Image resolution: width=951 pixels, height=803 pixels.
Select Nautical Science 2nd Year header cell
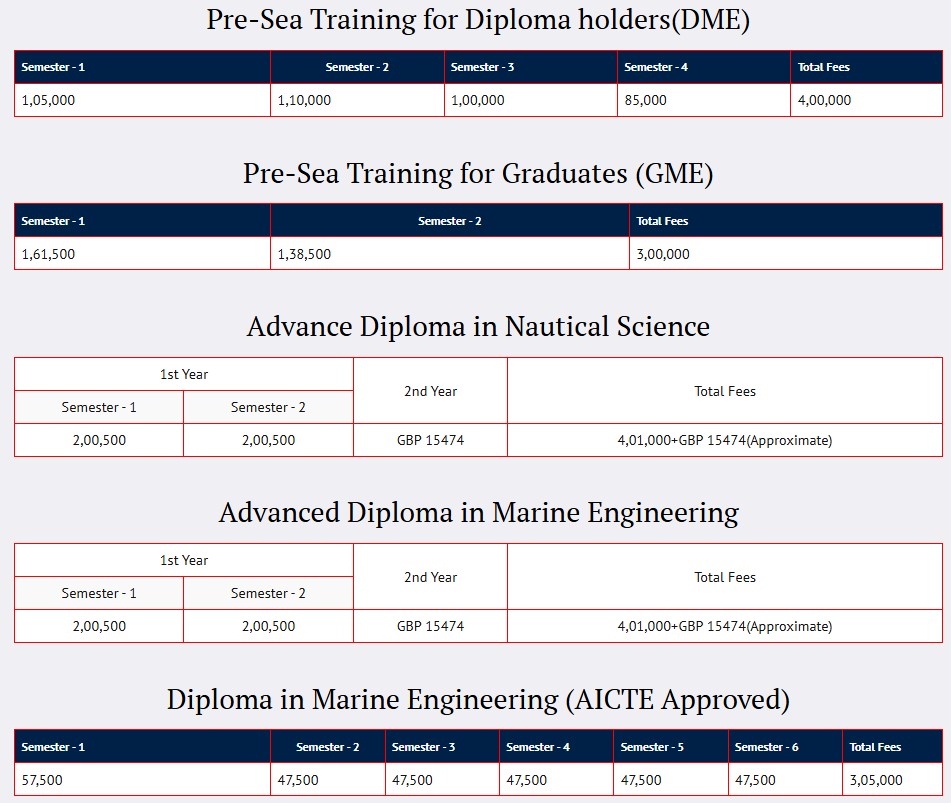pyautogui.click(x=430, y=391)
